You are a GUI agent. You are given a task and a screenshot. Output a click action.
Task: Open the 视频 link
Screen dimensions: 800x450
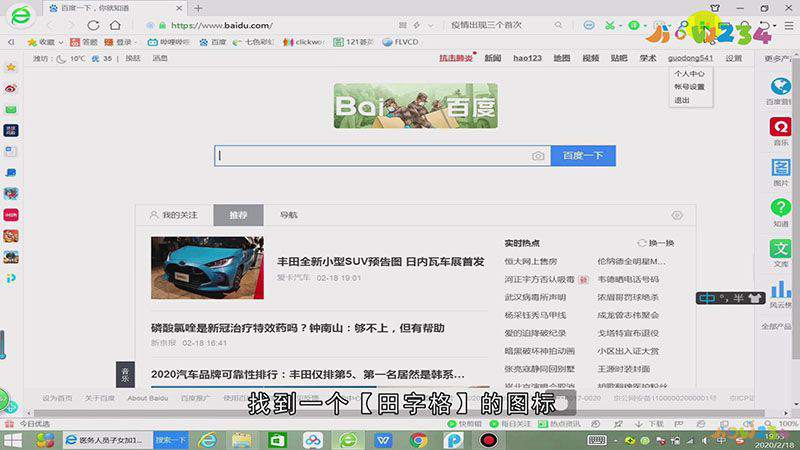590,58
